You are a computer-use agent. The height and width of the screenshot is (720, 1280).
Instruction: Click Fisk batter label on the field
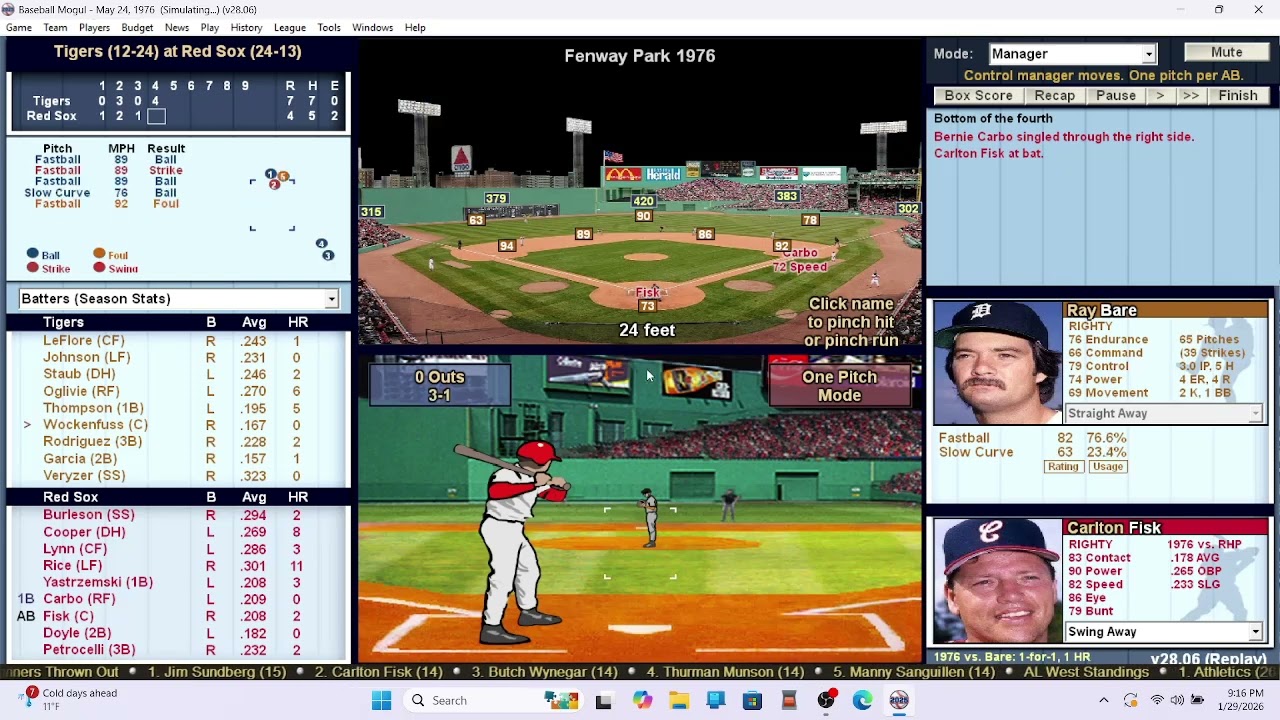[647, 293]
